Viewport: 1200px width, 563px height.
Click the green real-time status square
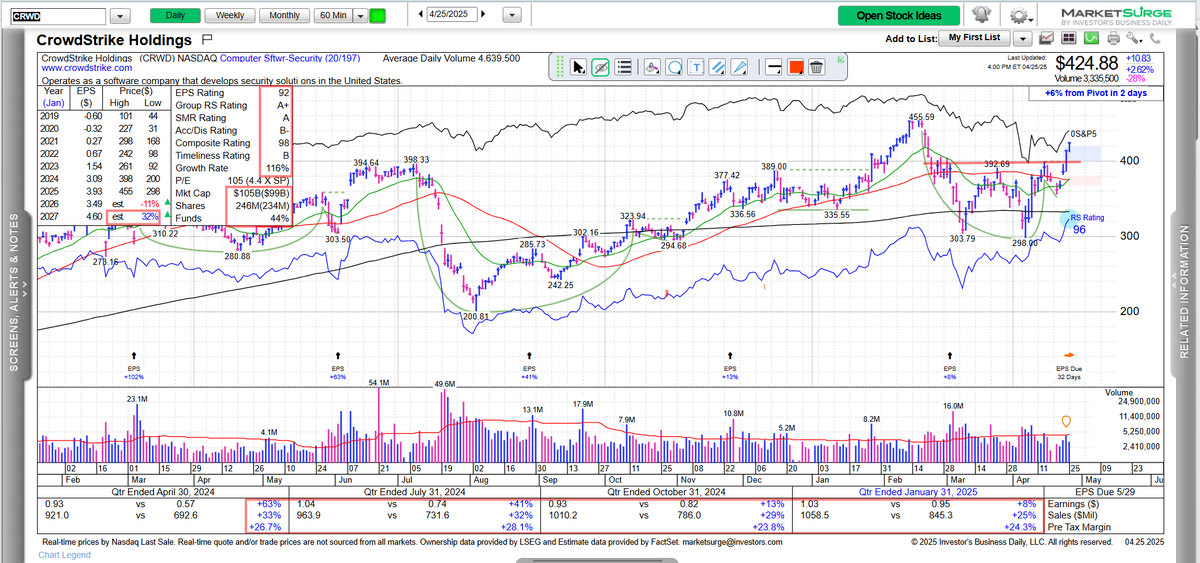(377, 16)
